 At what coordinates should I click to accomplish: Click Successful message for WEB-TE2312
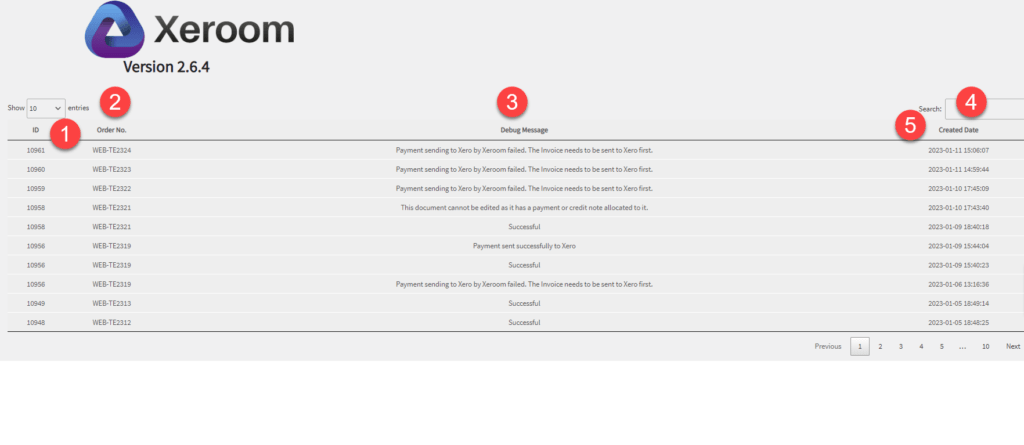(524, 322)
